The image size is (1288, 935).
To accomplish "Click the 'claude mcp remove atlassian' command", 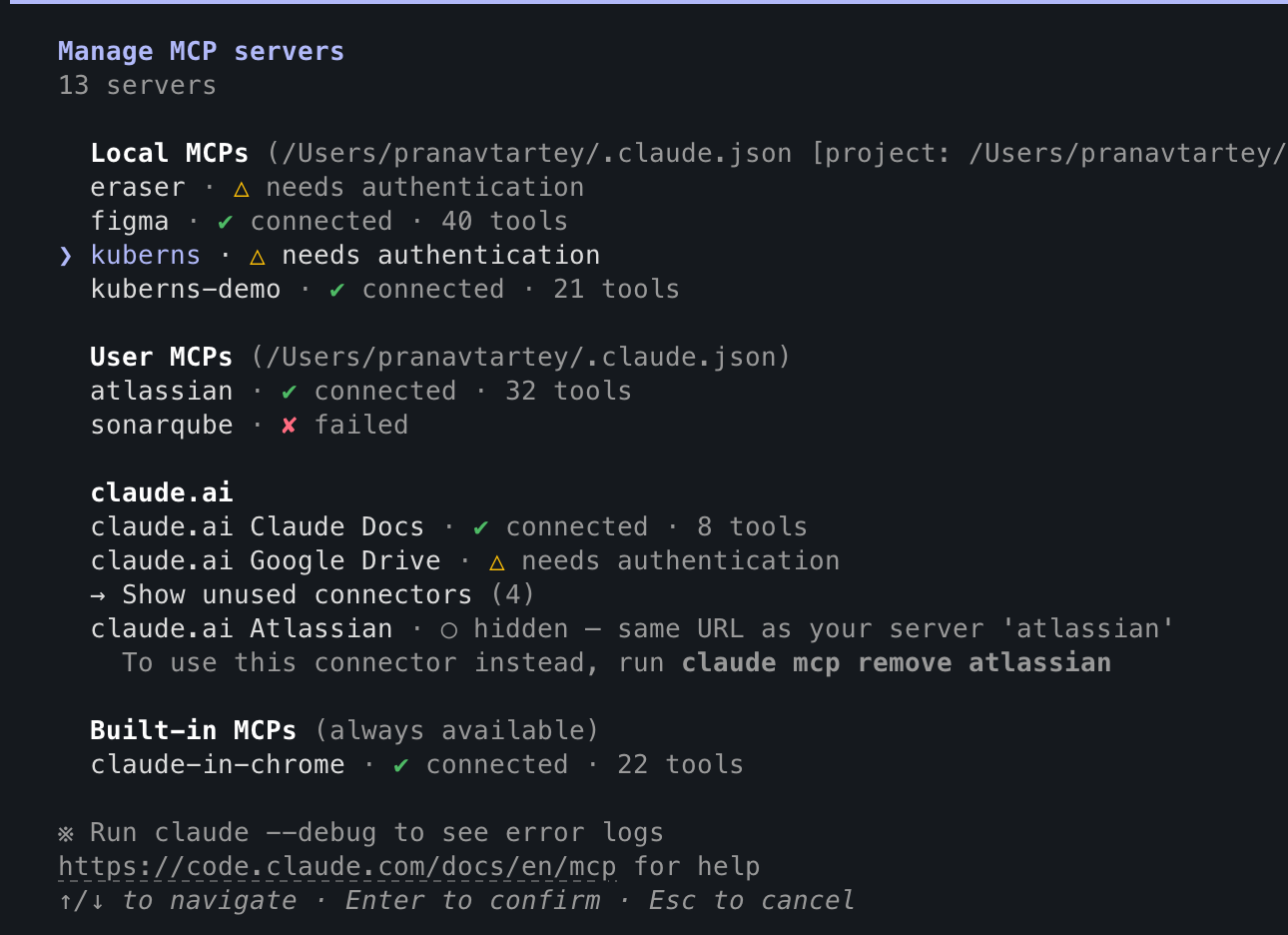I will click(x=897, y=663).
